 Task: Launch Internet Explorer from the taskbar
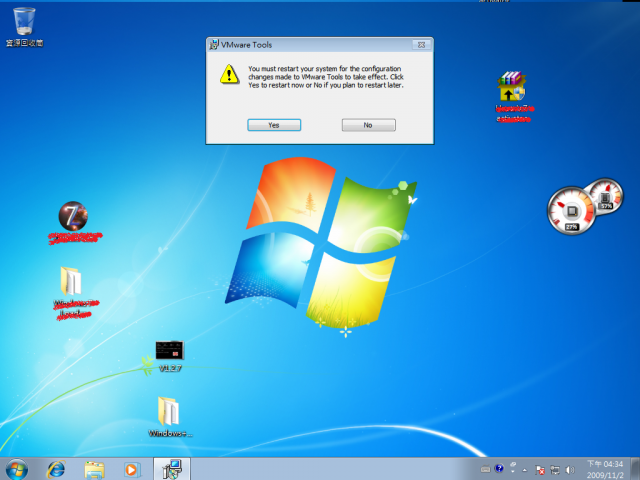point(56,469)
